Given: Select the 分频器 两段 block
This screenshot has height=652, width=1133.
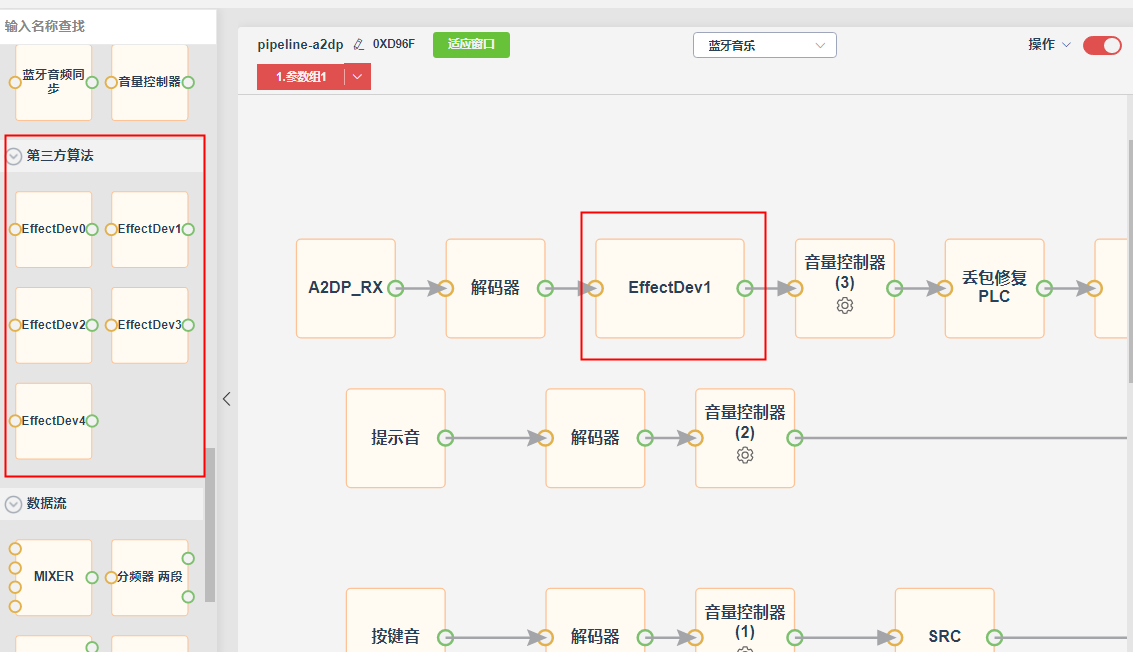Looking at the screenshot, I should [x=150, y=578].
